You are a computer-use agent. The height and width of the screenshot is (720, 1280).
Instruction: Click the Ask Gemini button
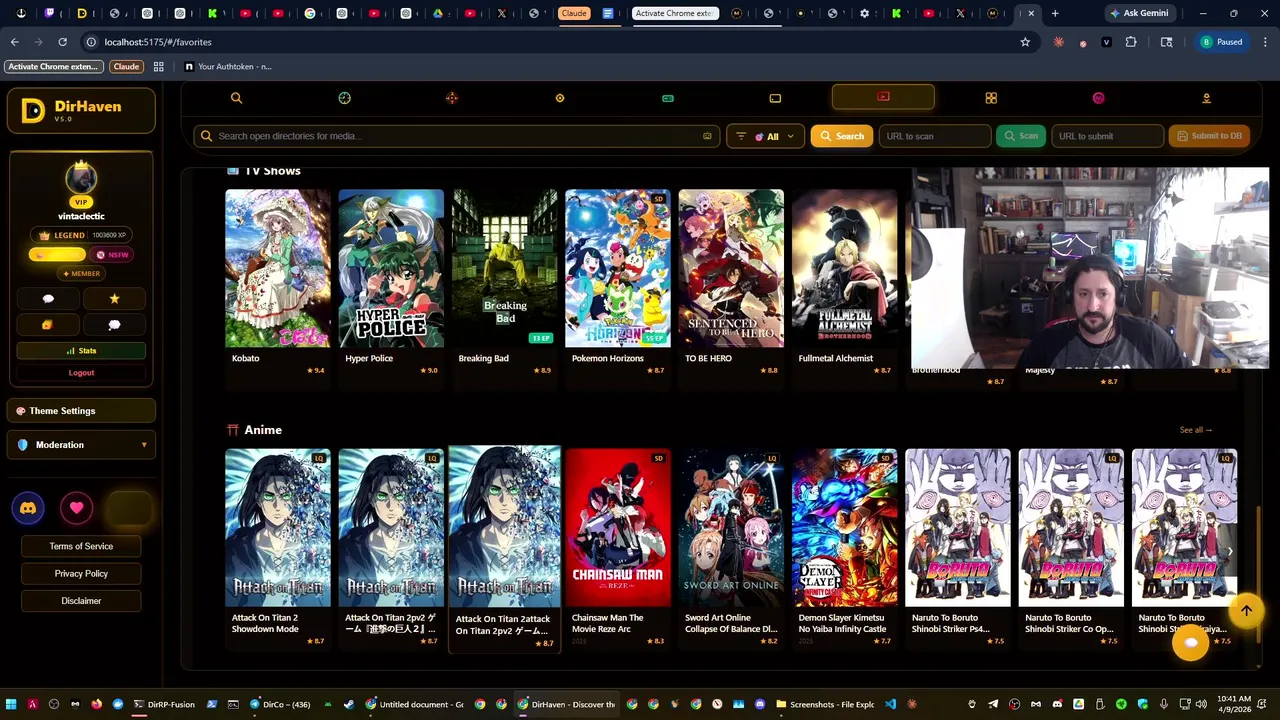pos(1139,13)
